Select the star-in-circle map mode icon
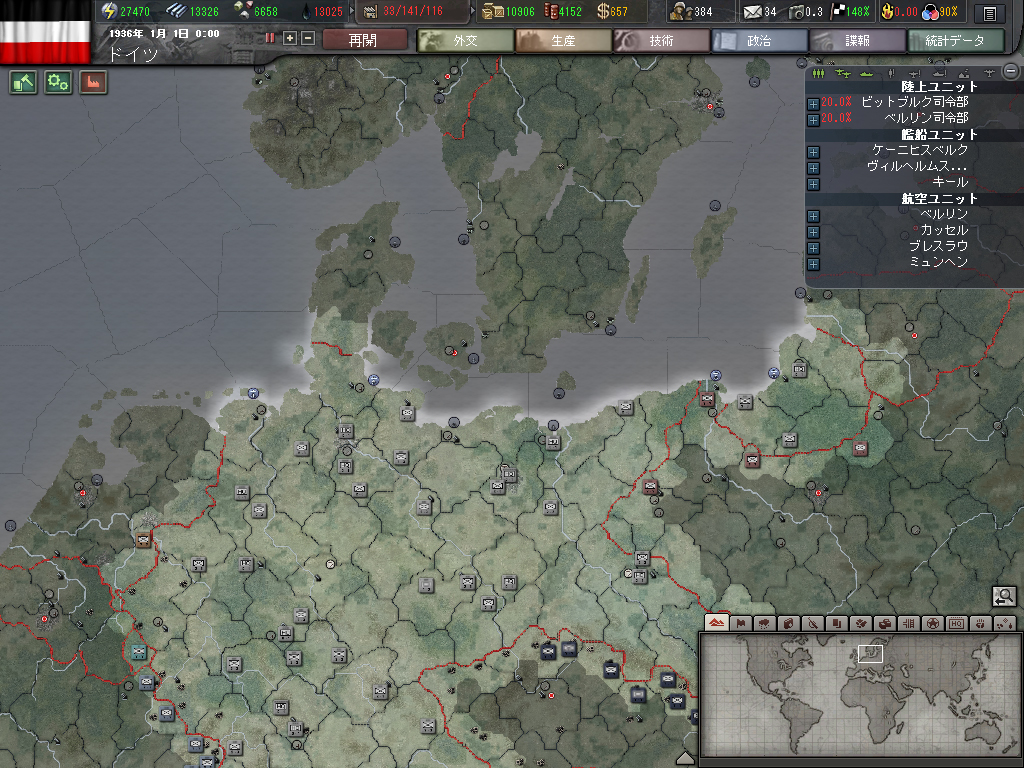Image resolution: width=1024 pixels, height=768 pixels. click(x=933, y=623)
